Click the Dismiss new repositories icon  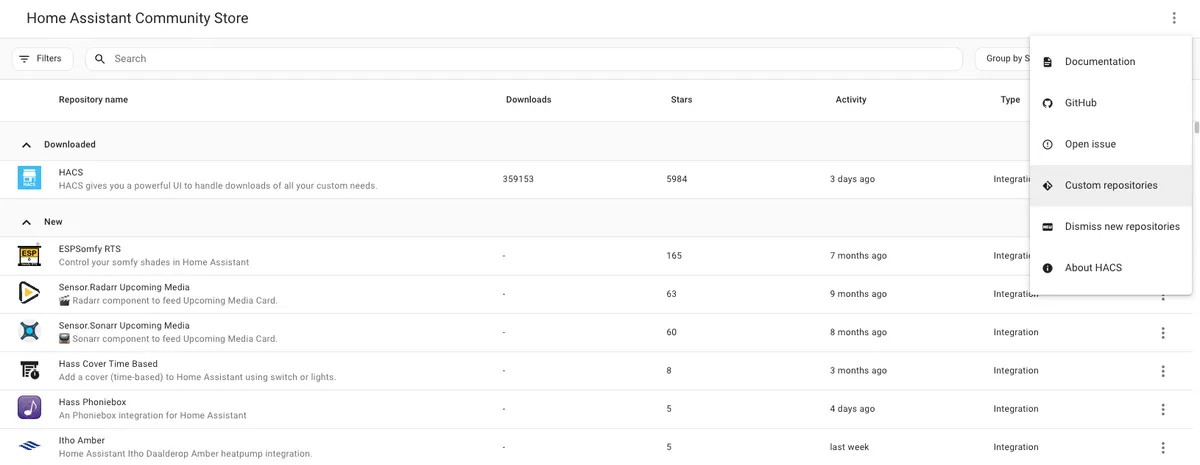click(1047, 227)
